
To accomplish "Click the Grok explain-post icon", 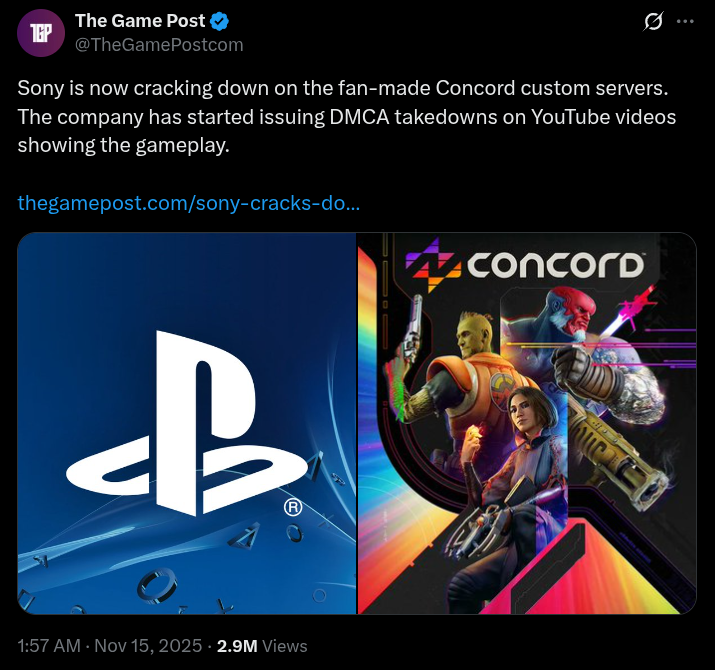I will (x=653, y=21).
